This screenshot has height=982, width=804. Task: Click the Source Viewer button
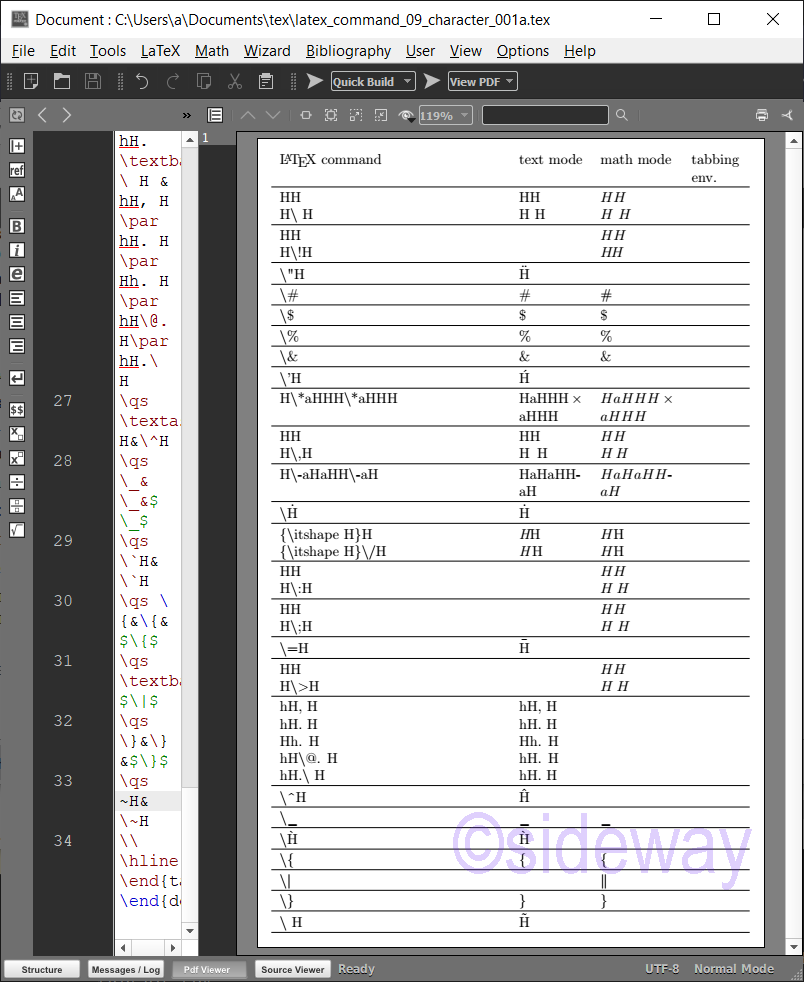tap(292, 969)
